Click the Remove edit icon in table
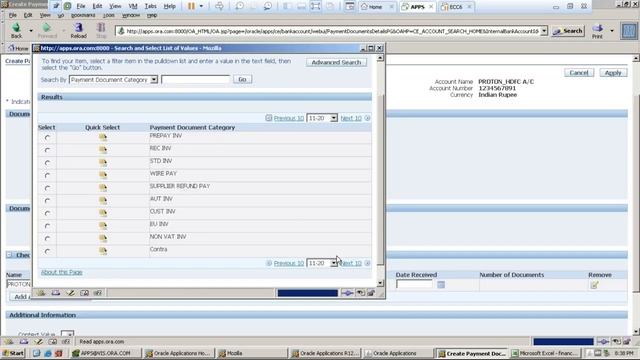The image size is (640, 360). pos(594,285)
